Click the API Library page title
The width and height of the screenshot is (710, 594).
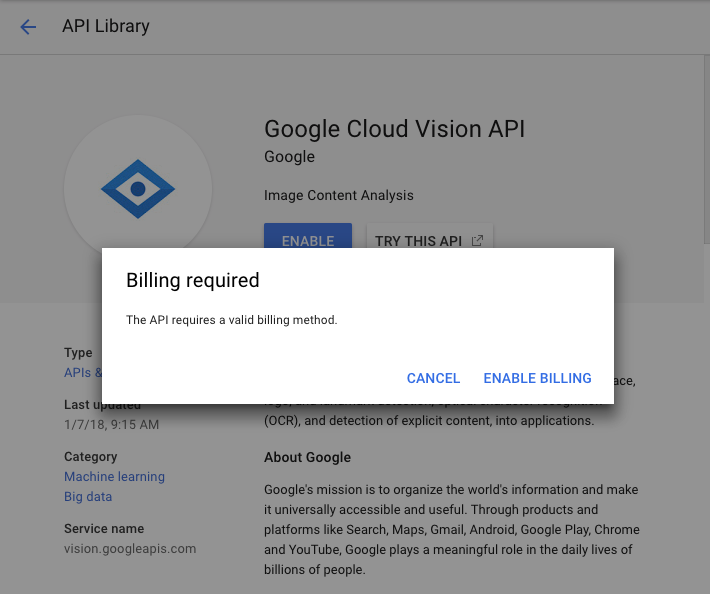(106, 26)
